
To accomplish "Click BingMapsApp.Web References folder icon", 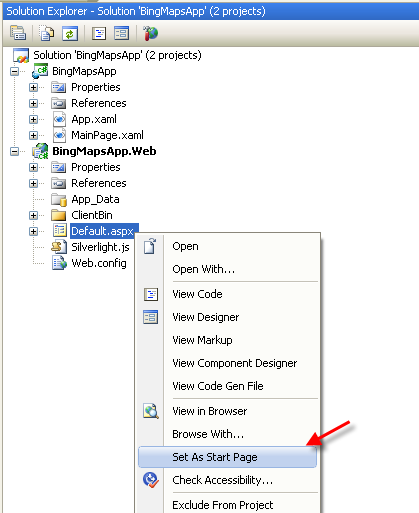I will click(x=59, y=183).
